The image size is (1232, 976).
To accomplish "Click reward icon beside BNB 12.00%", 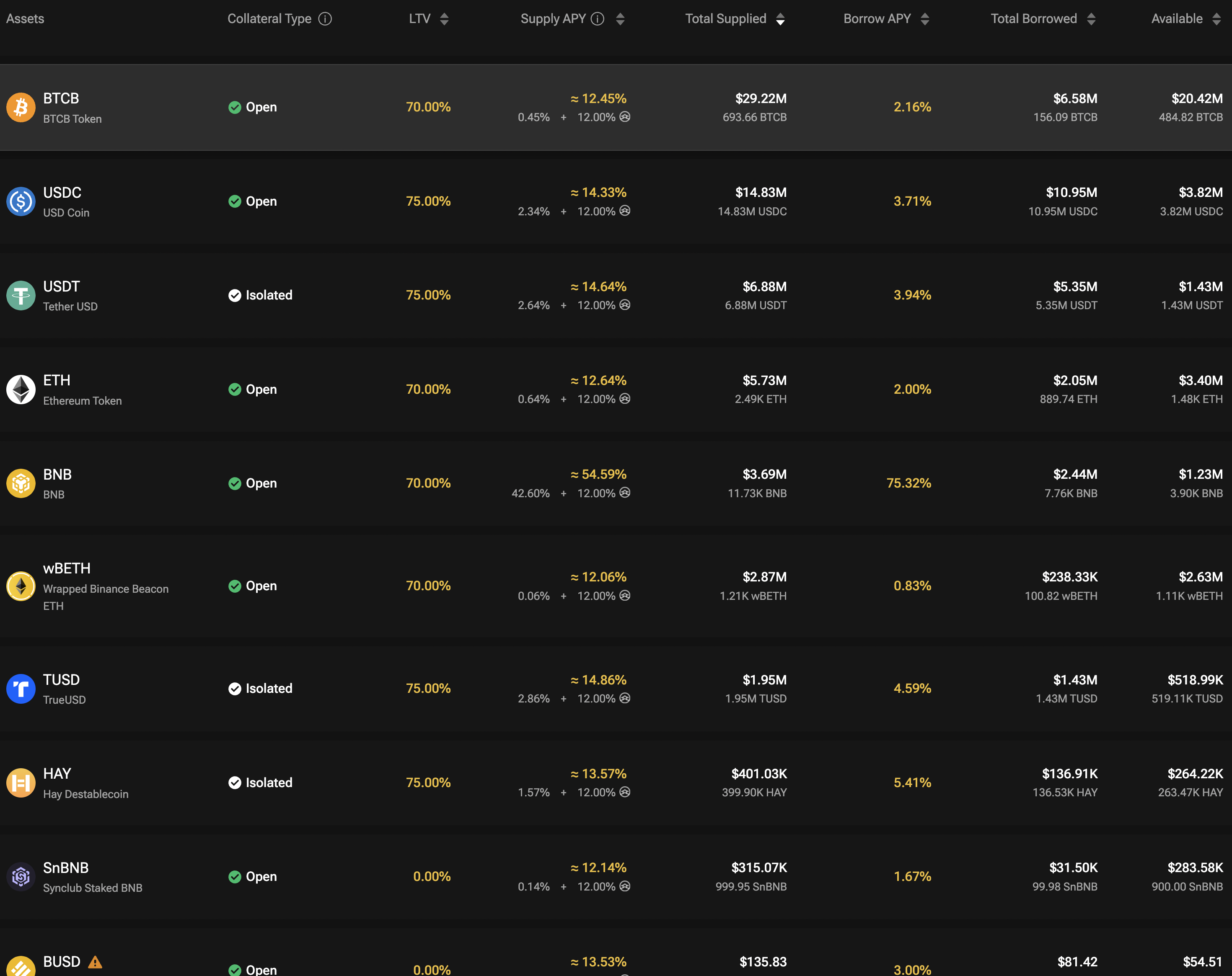I will (x=625, y=492).
